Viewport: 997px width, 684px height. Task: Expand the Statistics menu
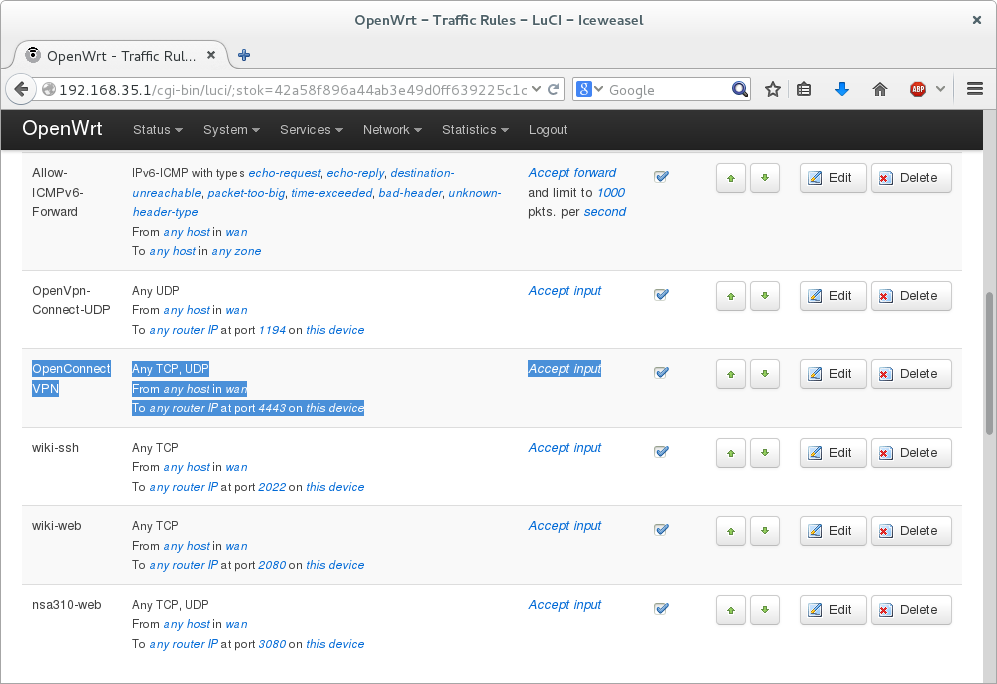pyautogui.click(x=476, y=130)
